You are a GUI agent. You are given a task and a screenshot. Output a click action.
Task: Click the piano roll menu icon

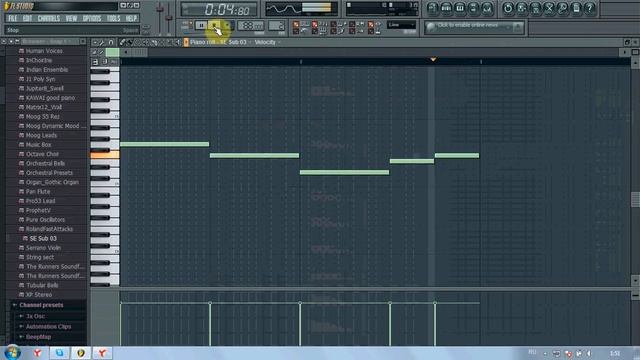[95, 42]
